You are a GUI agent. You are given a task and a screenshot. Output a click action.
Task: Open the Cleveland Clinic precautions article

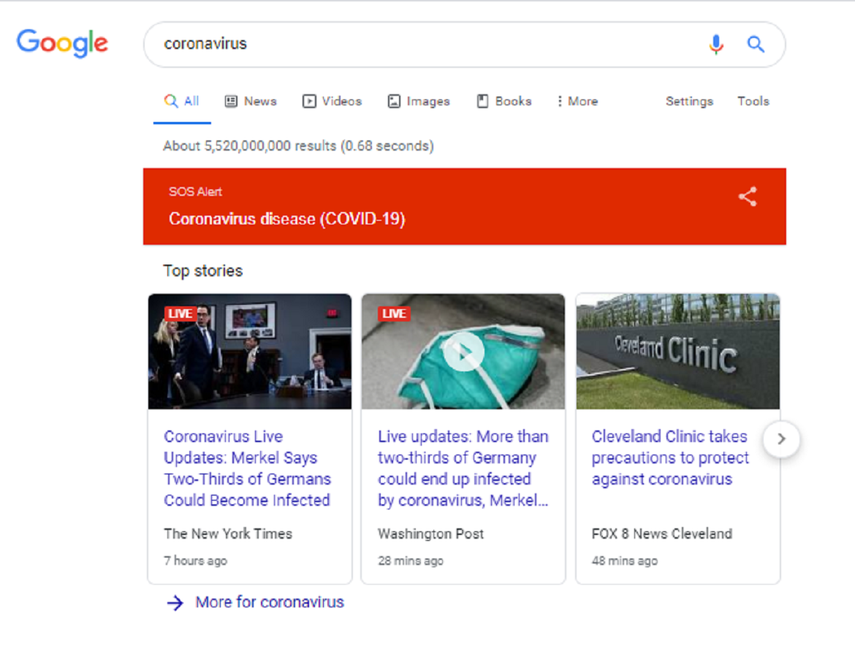click(x=669, y=457)
